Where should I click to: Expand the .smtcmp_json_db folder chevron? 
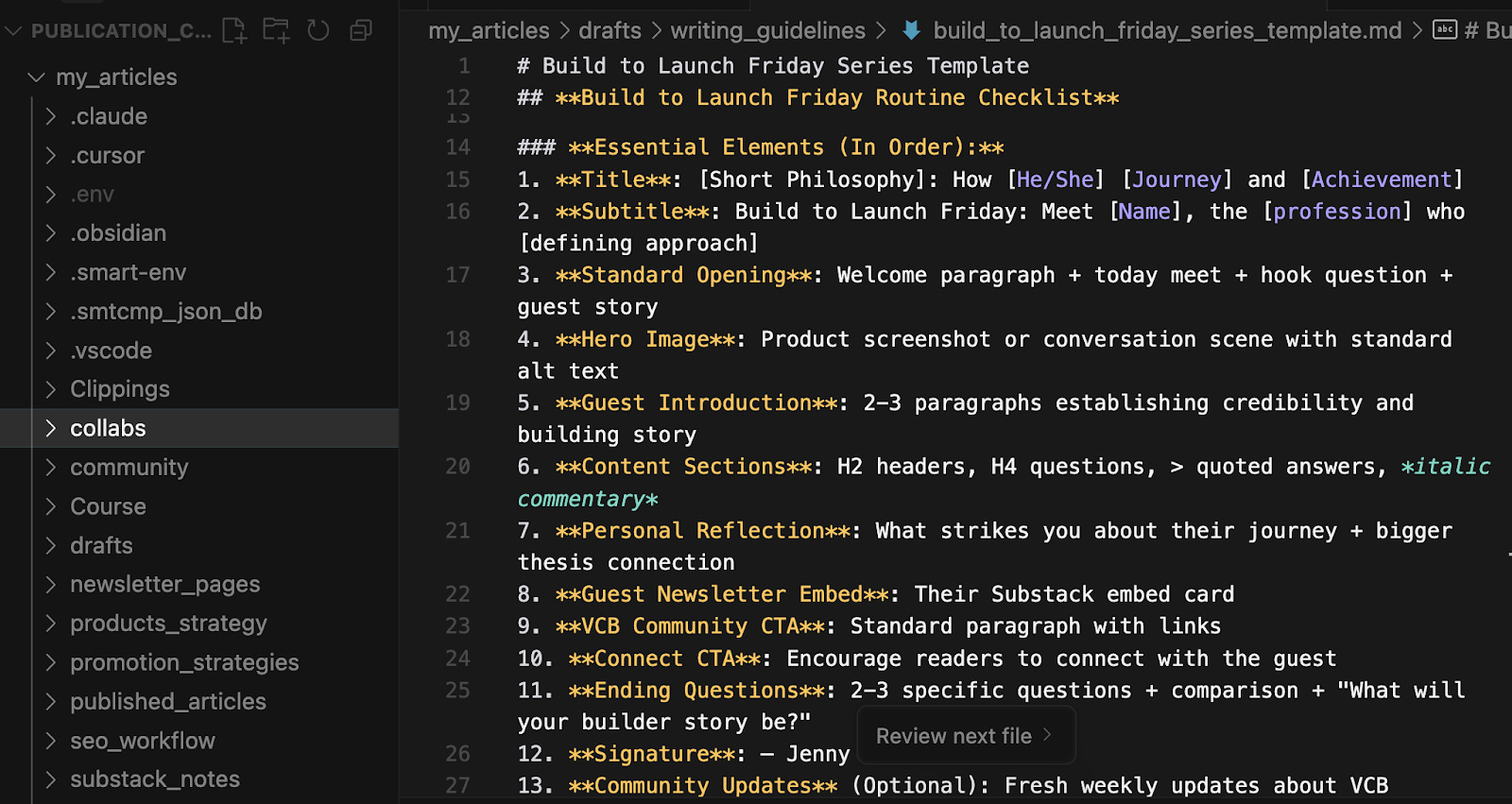click(x=51, y=311)
